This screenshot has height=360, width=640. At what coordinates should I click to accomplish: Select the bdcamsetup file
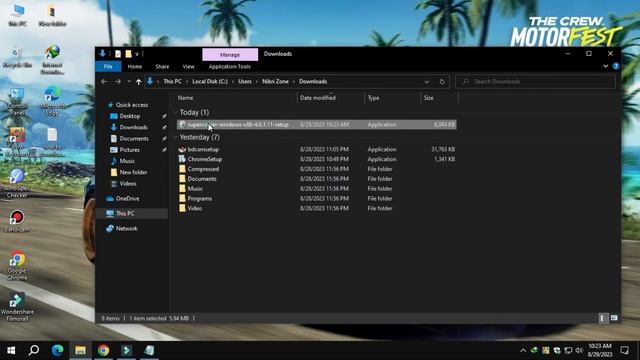pos(203,149)
